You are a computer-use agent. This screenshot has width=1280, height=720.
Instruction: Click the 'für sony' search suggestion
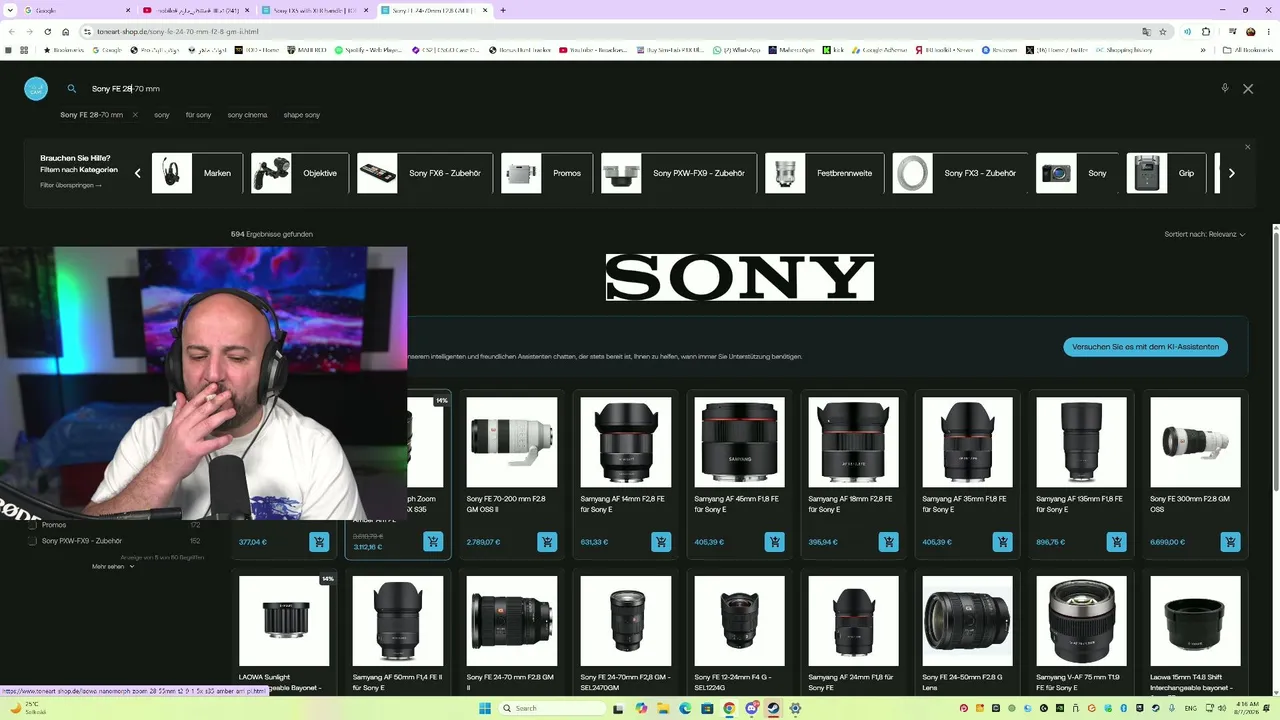point(198,115)
